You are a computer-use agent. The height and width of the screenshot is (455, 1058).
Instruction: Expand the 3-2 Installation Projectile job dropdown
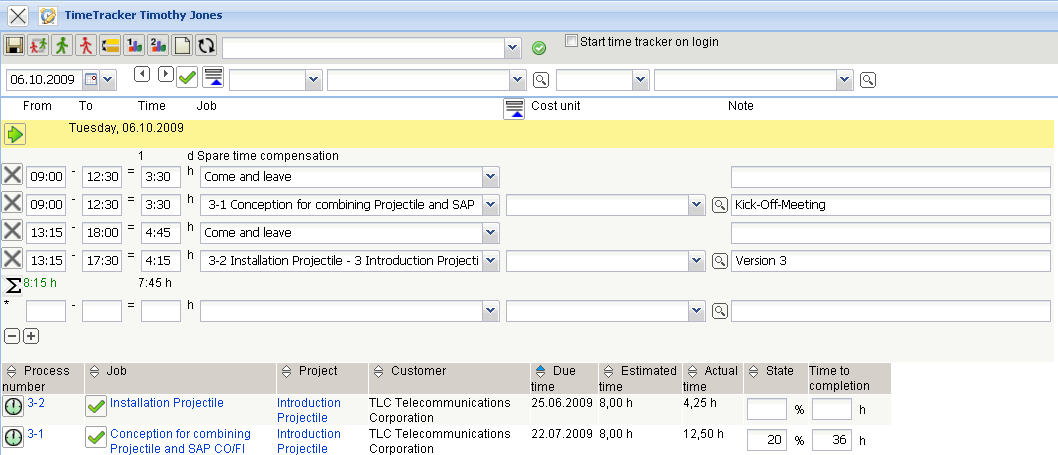click(x=490, y=261)
